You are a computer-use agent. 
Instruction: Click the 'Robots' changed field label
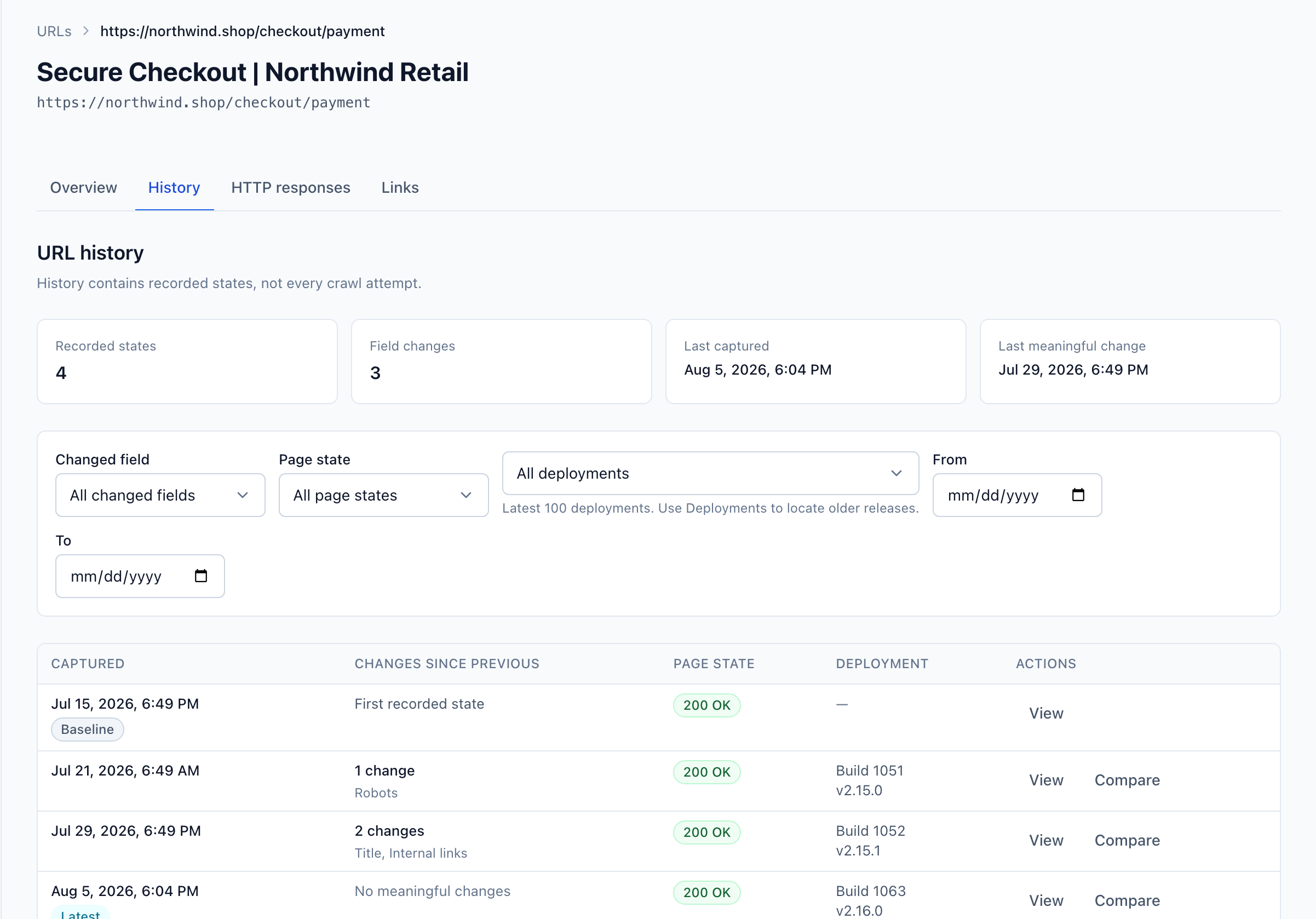coord(376,792)
